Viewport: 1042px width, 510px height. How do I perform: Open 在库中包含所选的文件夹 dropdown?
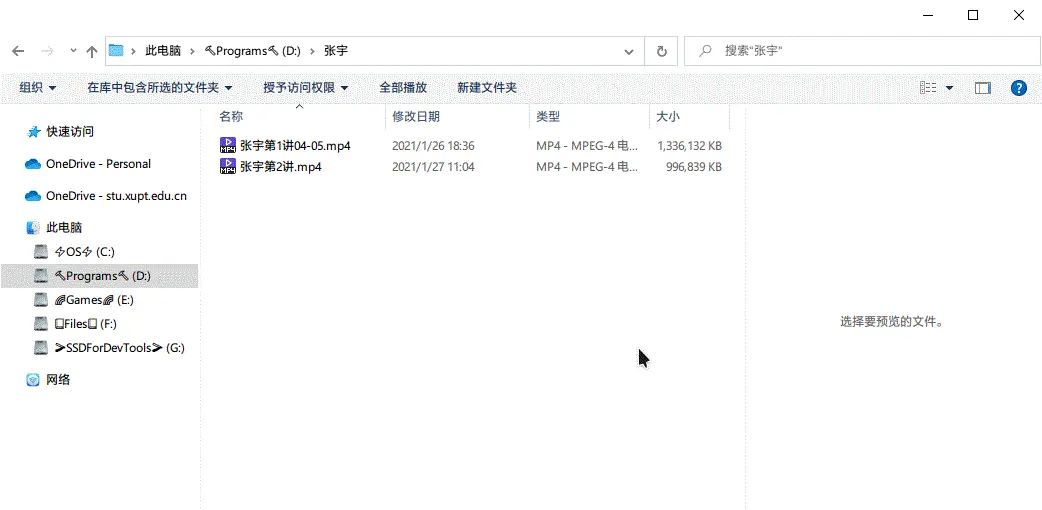(160, 87)
